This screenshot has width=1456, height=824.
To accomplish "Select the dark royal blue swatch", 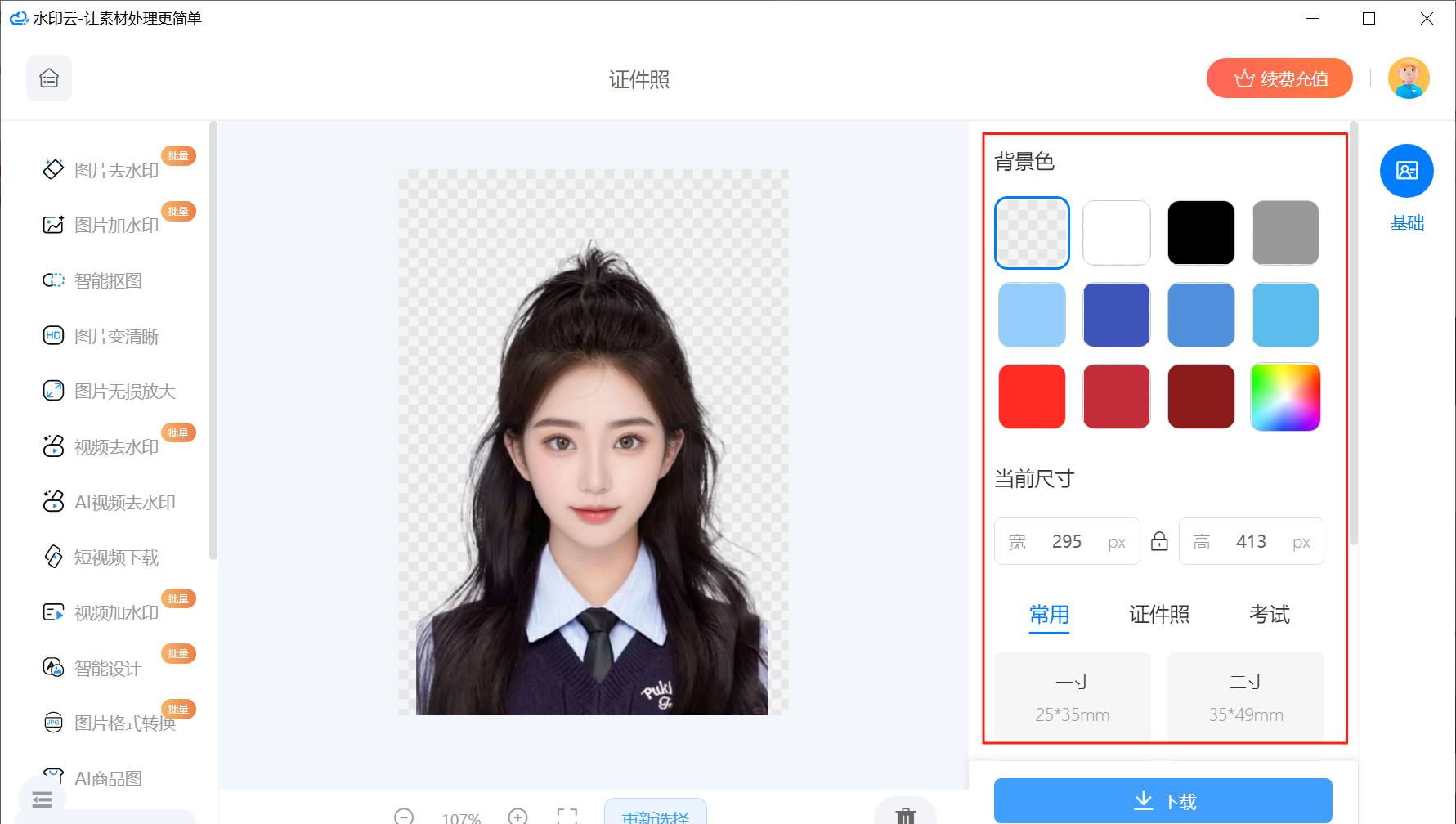I will 1117,315.
